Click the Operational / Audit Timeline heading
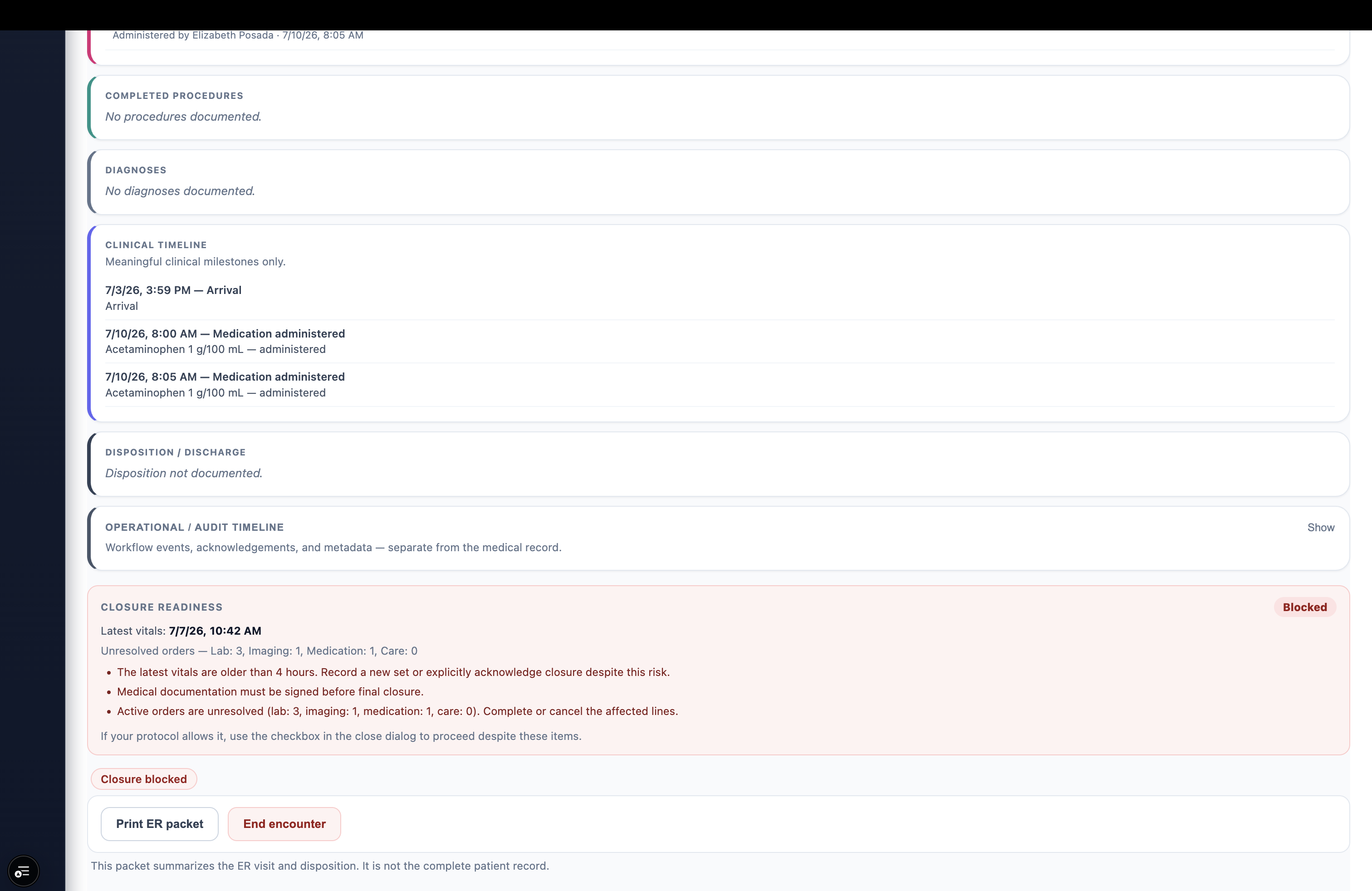 tap(194, 527)
